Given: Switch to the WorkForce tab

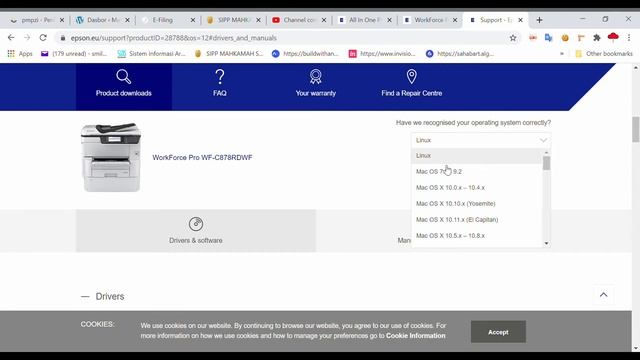Looking at the screenshot, I should pyautogui.click(x=429, y=20).
